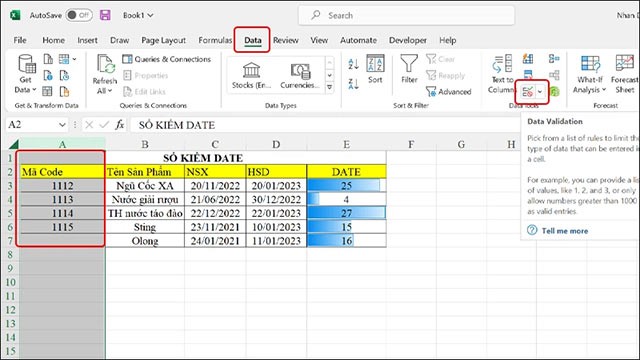
Task: Open the Developer tab
Action: pyautogui.click(x=408, y=40)
